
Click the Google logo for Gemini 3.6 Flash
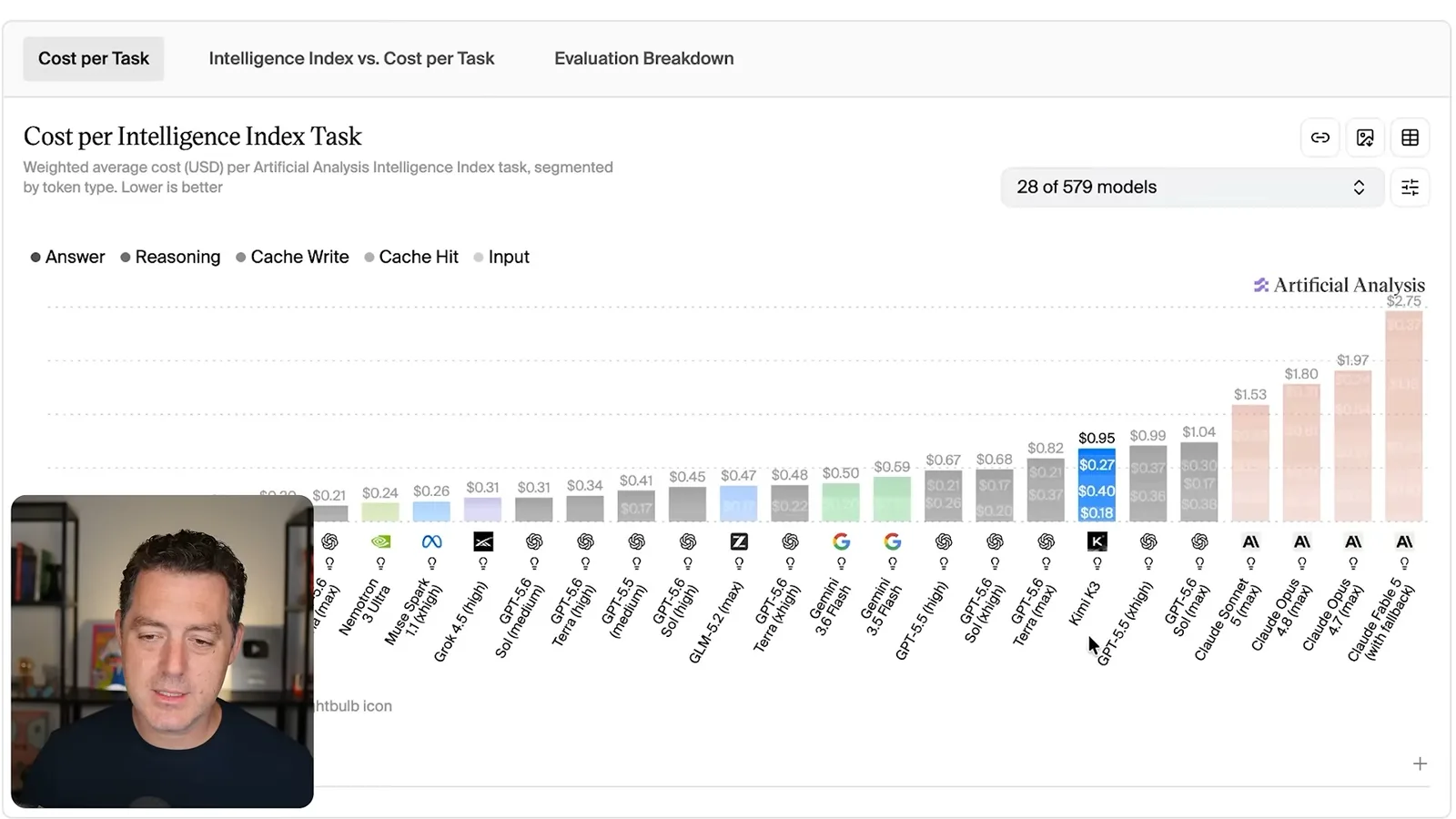coord(842,541)
